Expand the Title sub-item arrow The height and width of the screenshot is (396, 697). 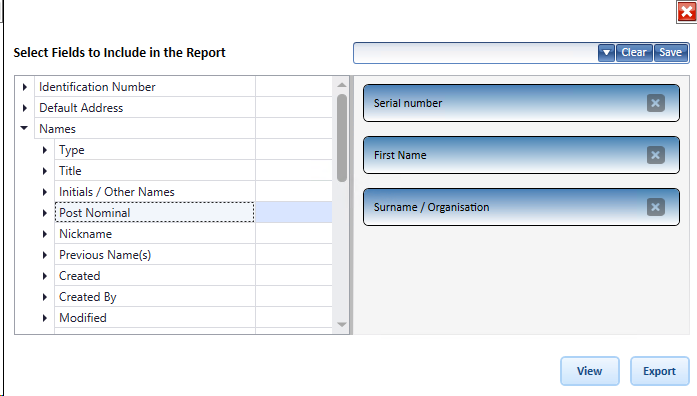coord(45,171)
